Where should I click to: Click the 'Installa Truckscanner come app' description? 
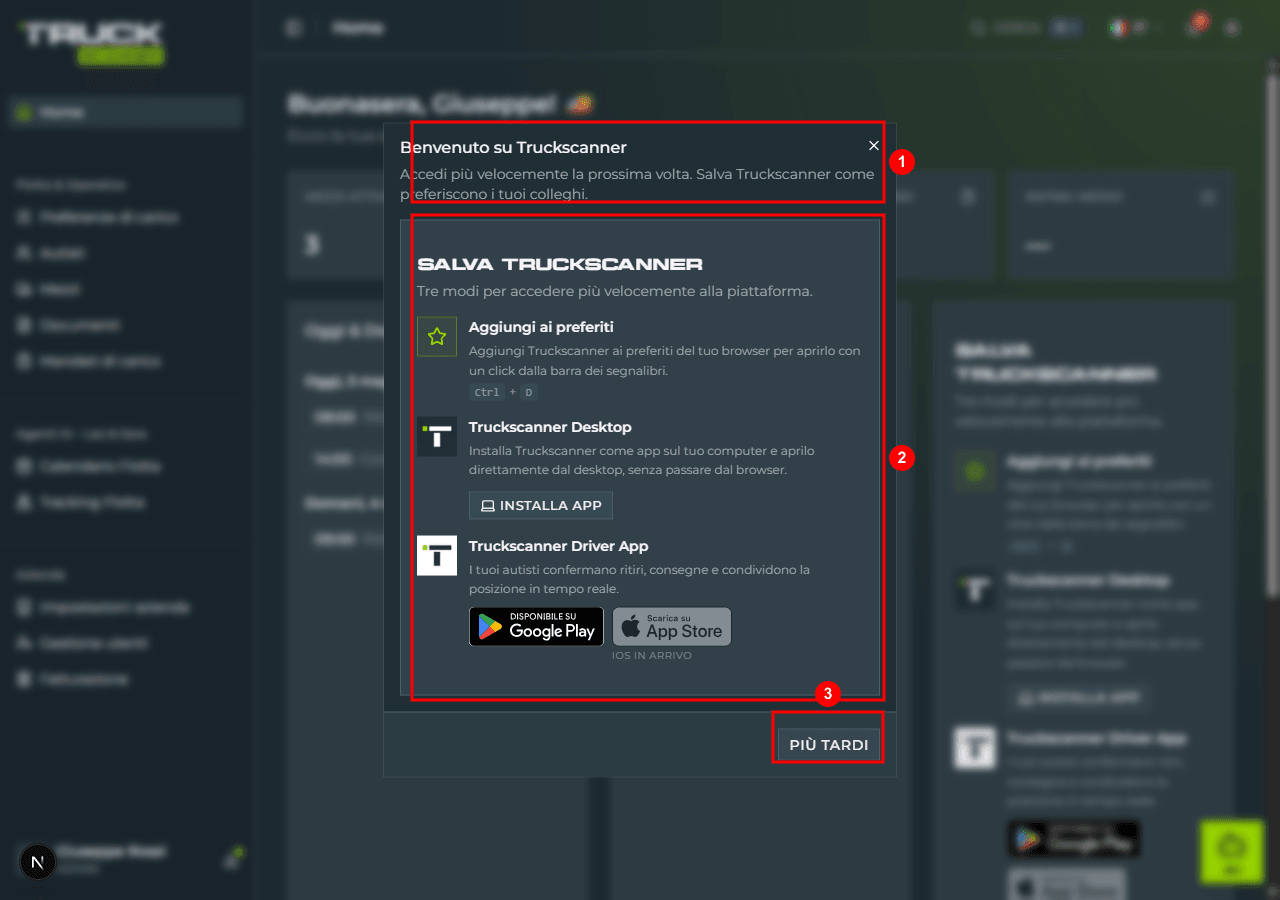642,461
